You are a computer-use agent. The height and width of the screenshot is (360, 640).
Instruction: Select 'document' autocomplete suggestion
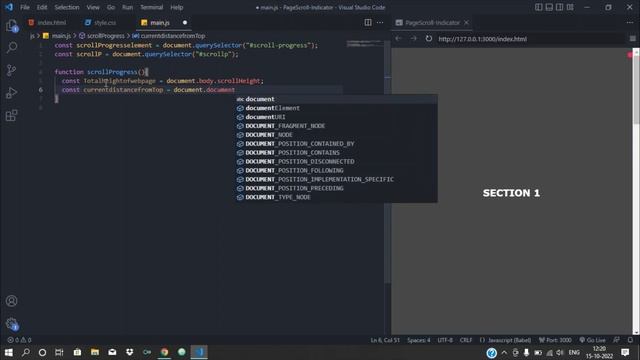336,99
